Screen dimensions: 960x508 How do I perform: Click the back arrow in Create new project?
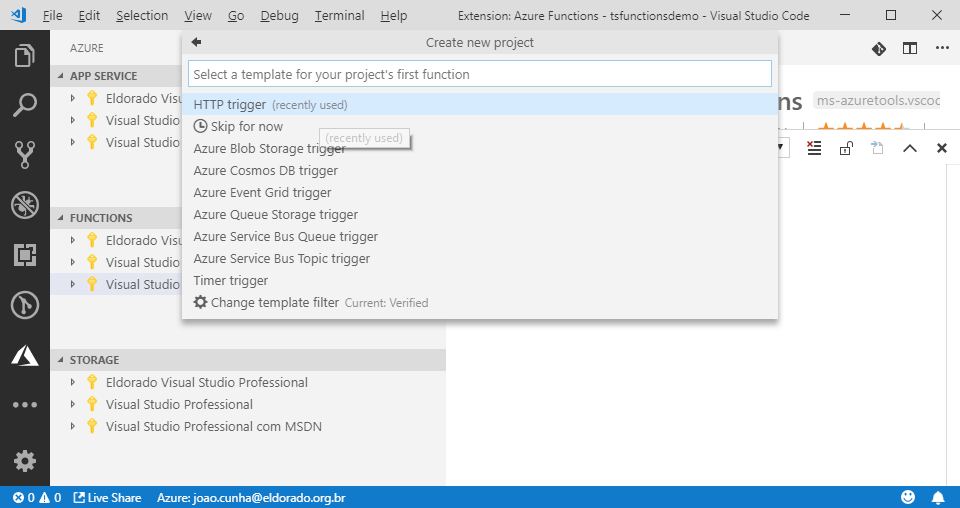[196, 42]
